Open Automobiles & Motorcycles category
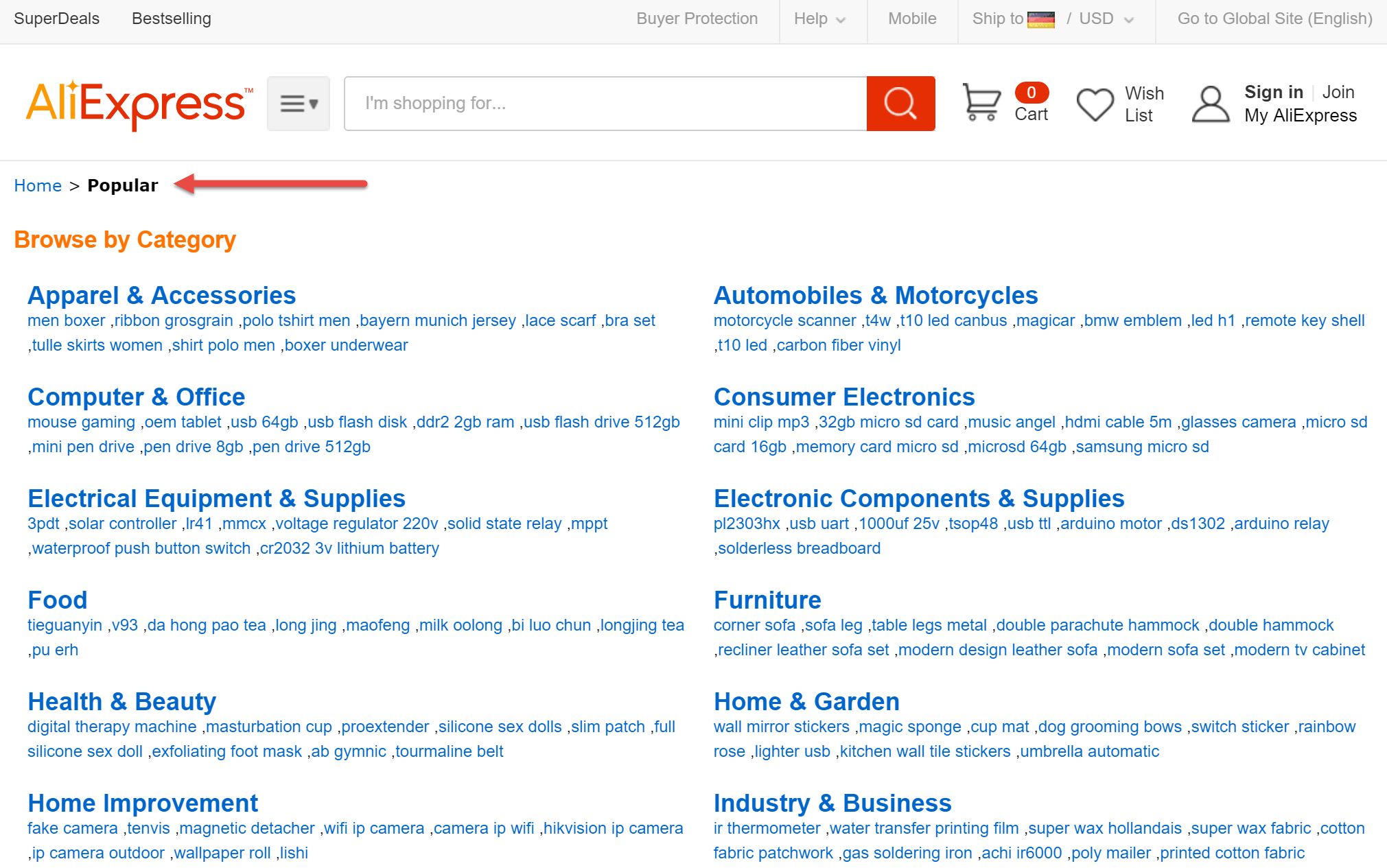The height and width of the screenshot is (868, 1387). [876, 295]
